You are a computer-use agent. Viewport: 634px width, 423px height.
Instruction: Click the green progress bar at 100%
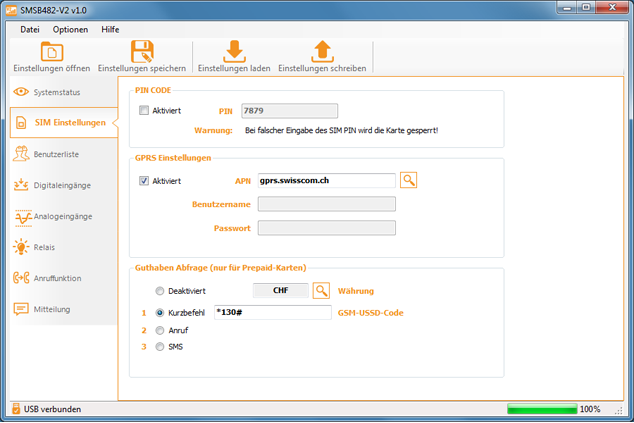[541, 409]
